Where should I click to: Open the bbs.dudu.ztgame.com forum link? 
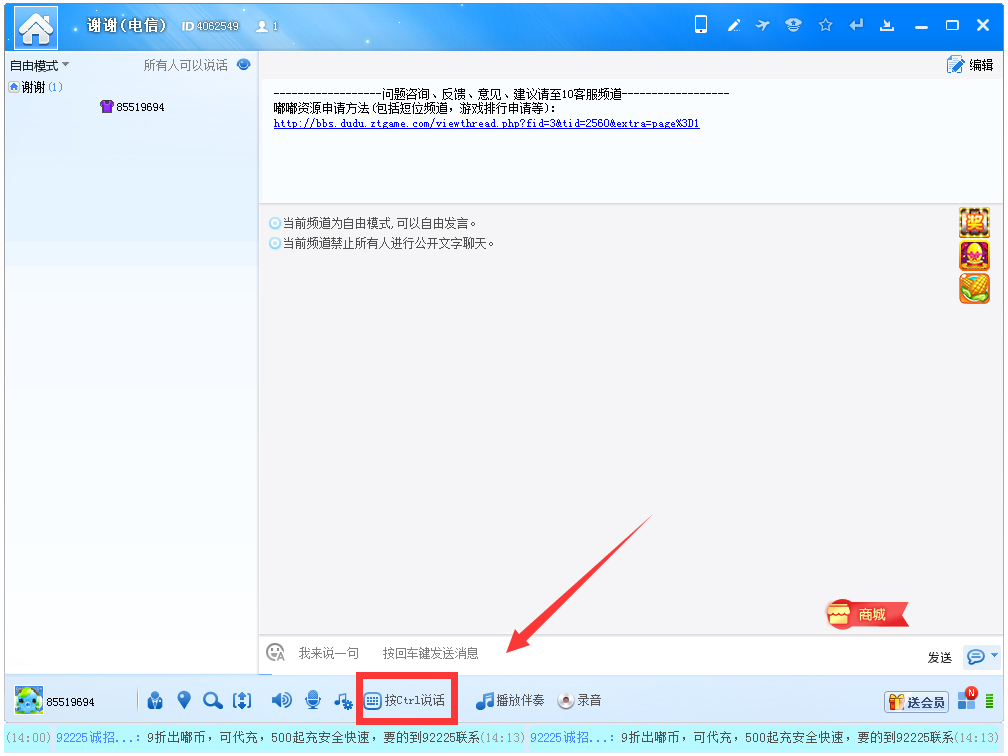coord(486,124)
